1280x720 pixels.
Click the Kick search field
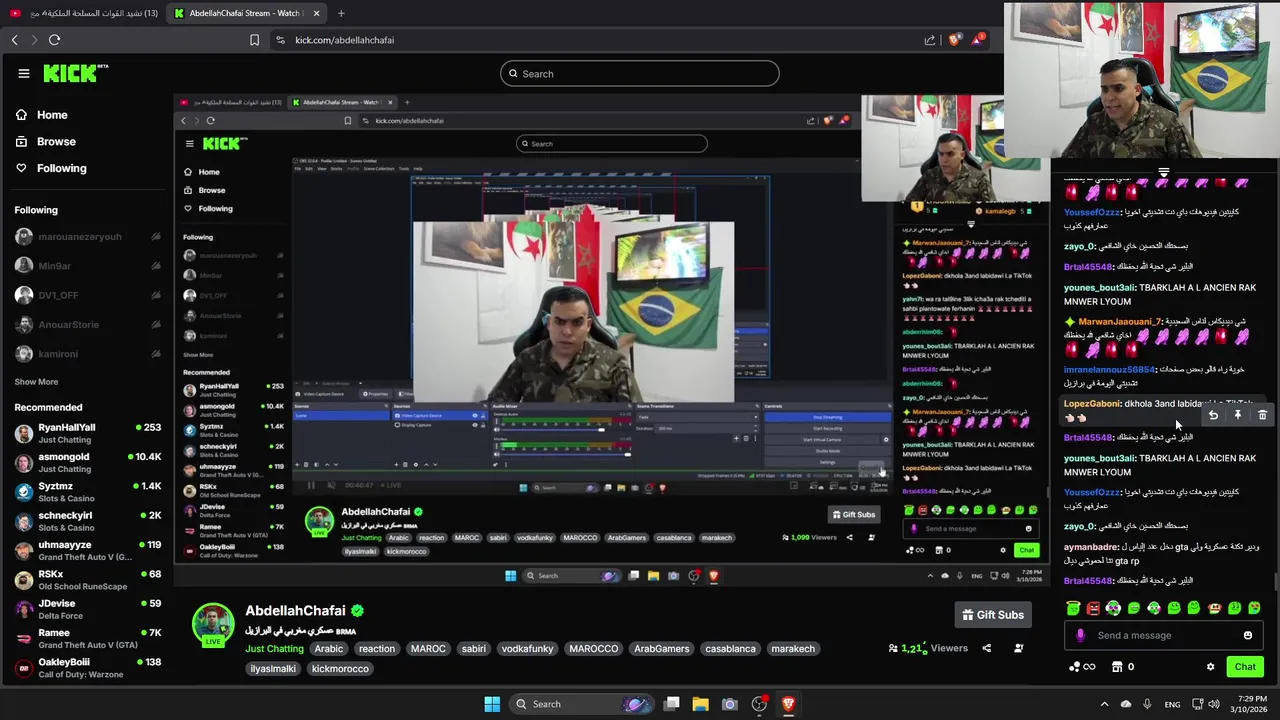point(639,74)
